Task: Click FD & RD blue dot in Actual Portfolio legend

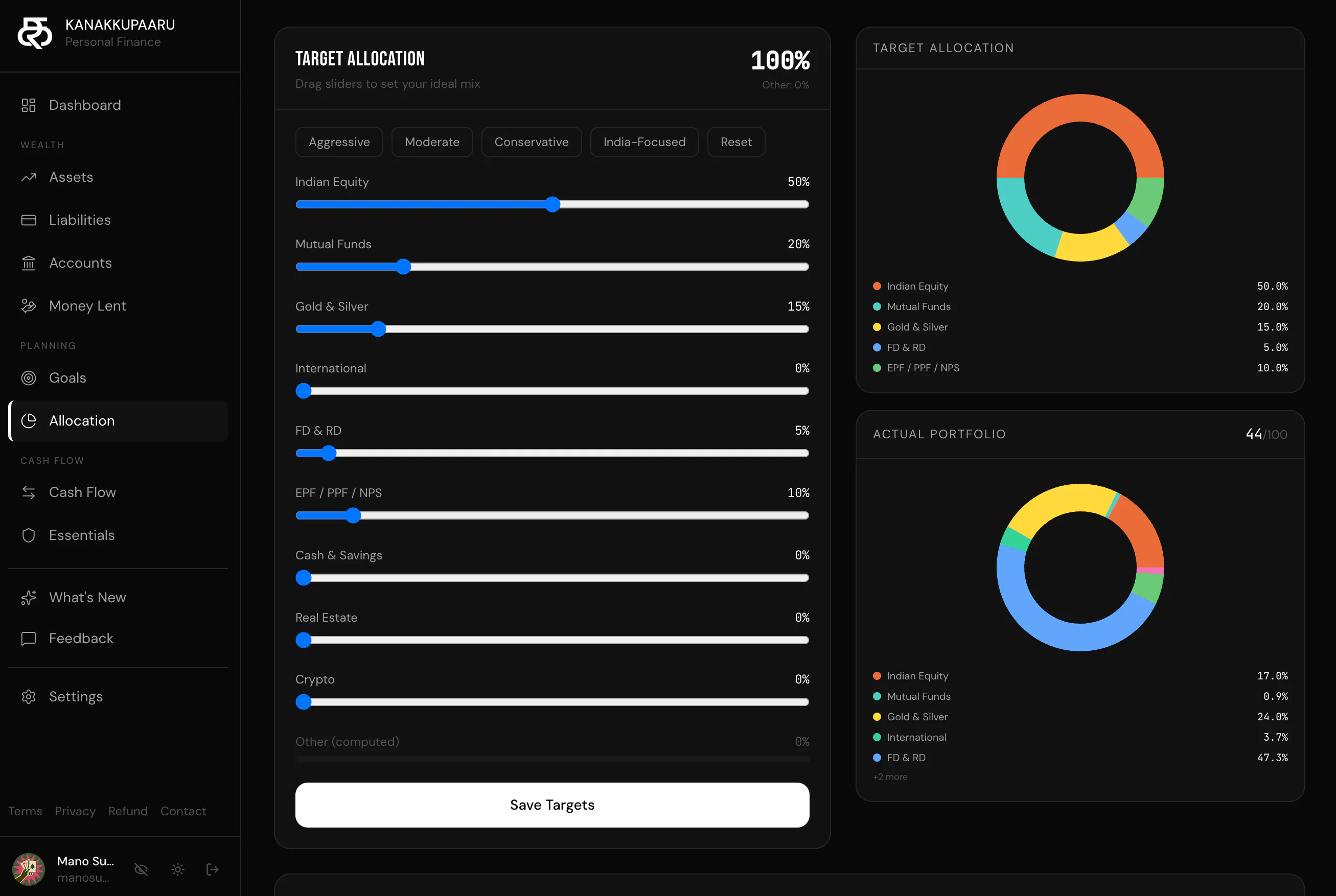Action: click(877, 758)
